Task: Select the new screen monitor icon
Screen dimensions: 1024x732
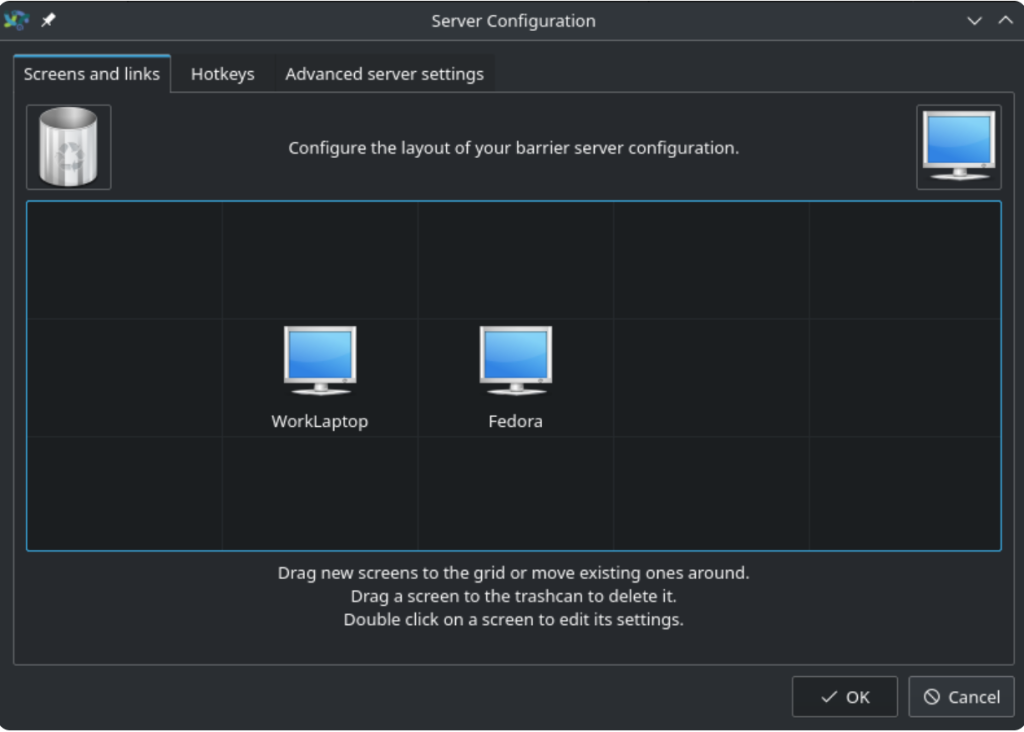Action: (958, 145)
